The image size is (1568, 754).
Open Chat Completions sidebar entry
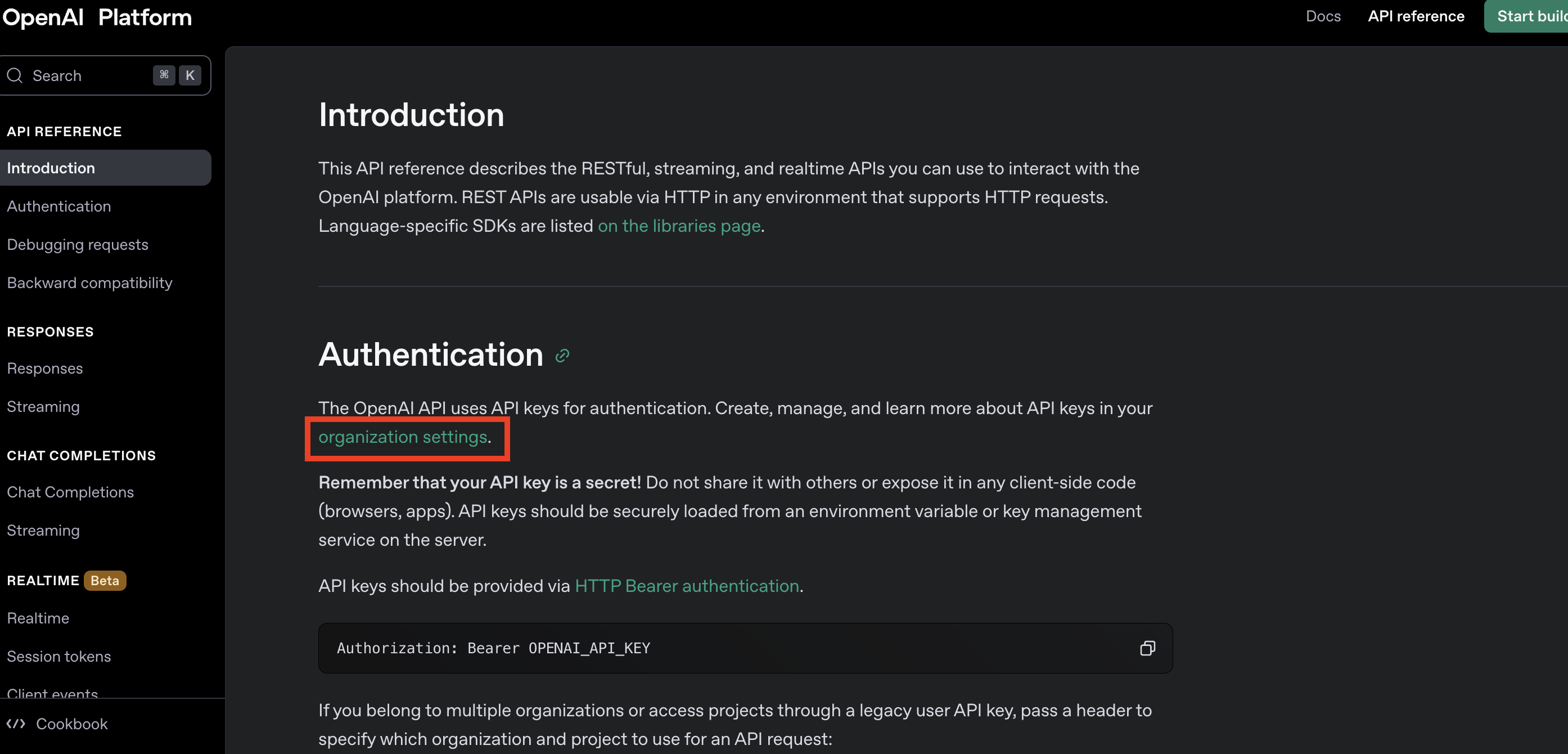pos(70,492)
